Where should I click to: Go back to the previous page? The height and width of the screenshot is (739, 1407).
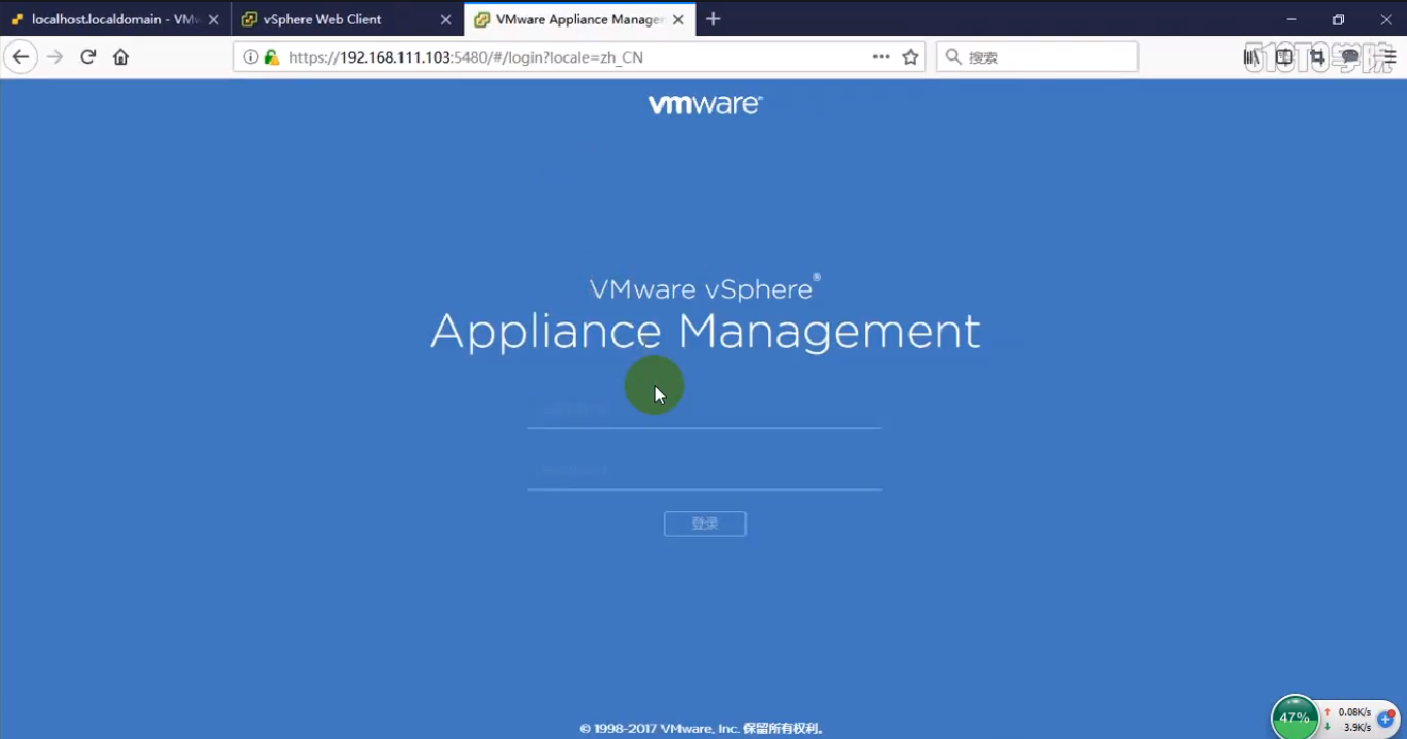(x=20, y=57)
